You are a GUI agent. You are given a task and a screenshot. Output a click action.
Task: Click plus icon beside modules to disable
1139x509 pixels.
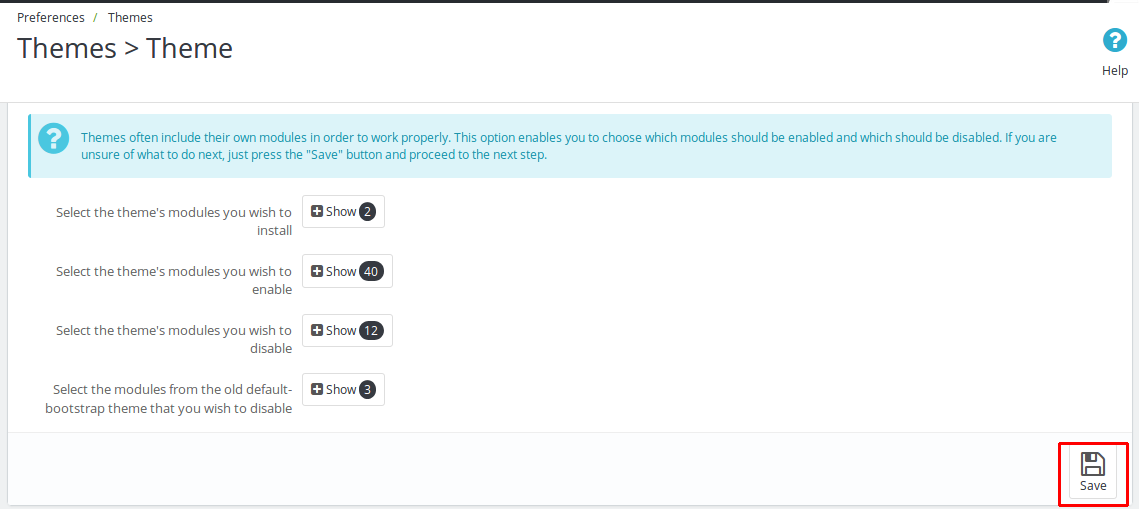click(317, 330)
